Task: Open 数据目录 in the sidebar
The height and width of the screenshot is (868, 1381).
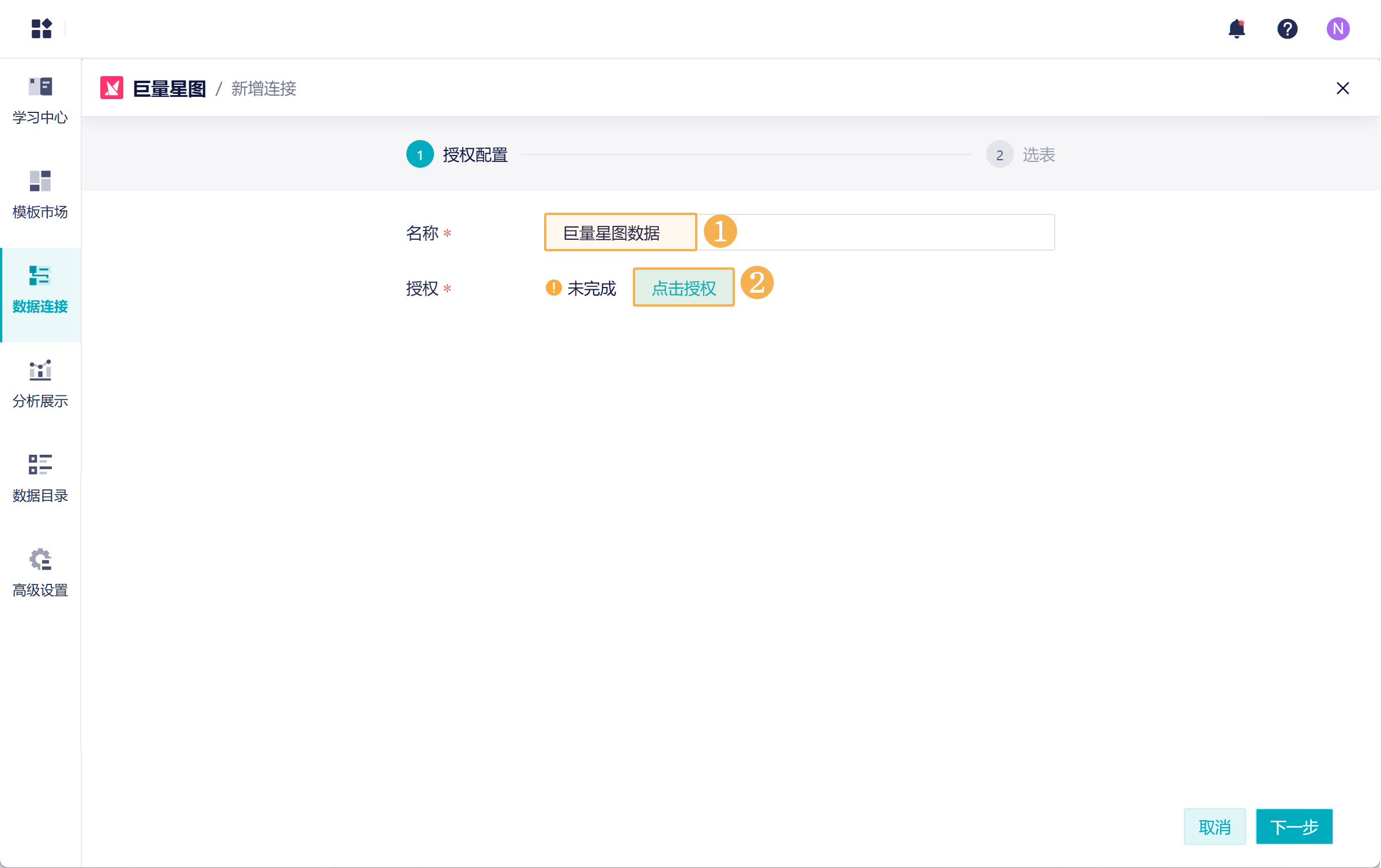Action: click(x=40, y=478)
